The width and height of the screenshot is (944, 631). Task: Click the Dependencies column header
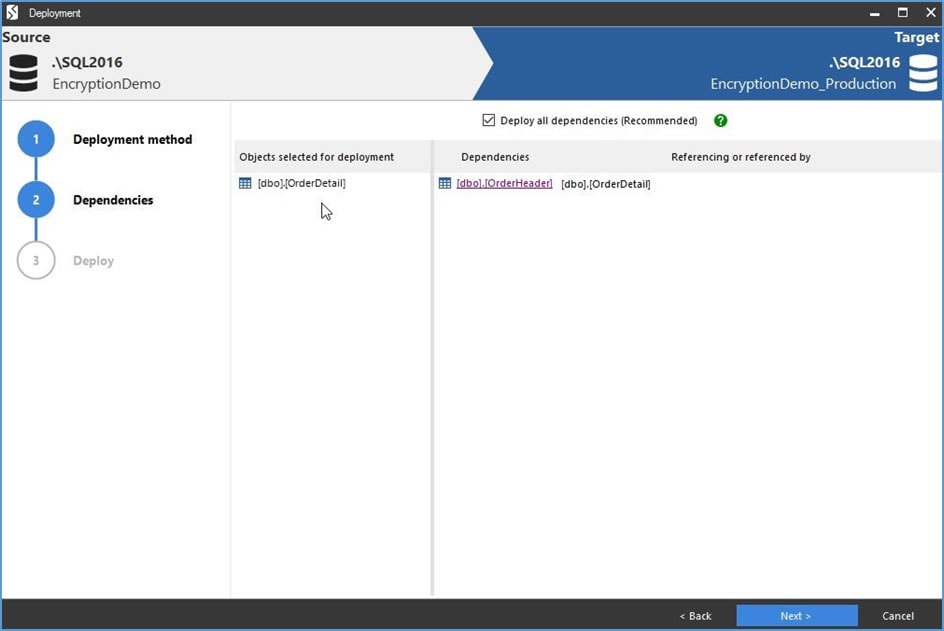coord(495,157)
